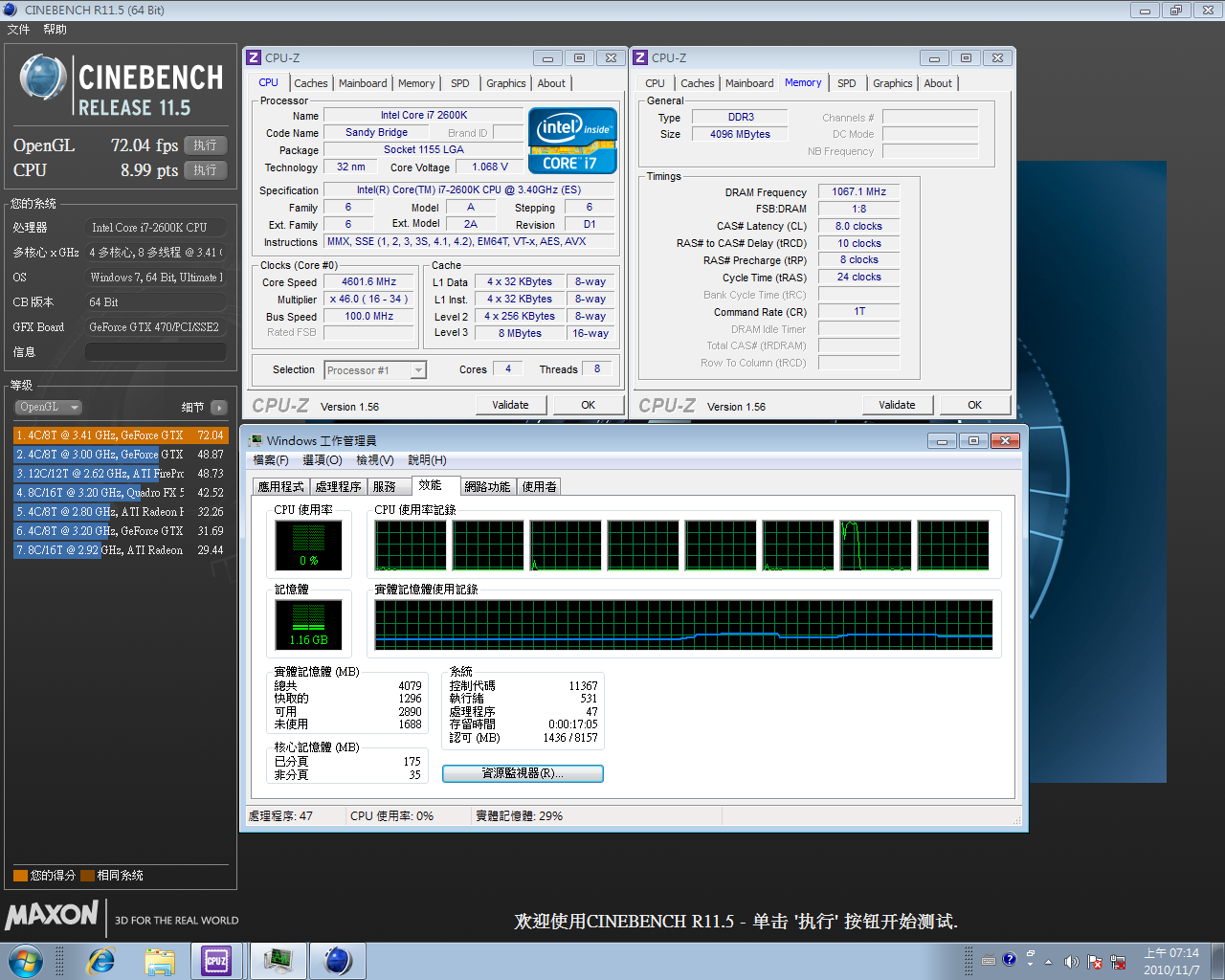
Task: Click the Intel Core i7 logo
Action: (572, 141)
